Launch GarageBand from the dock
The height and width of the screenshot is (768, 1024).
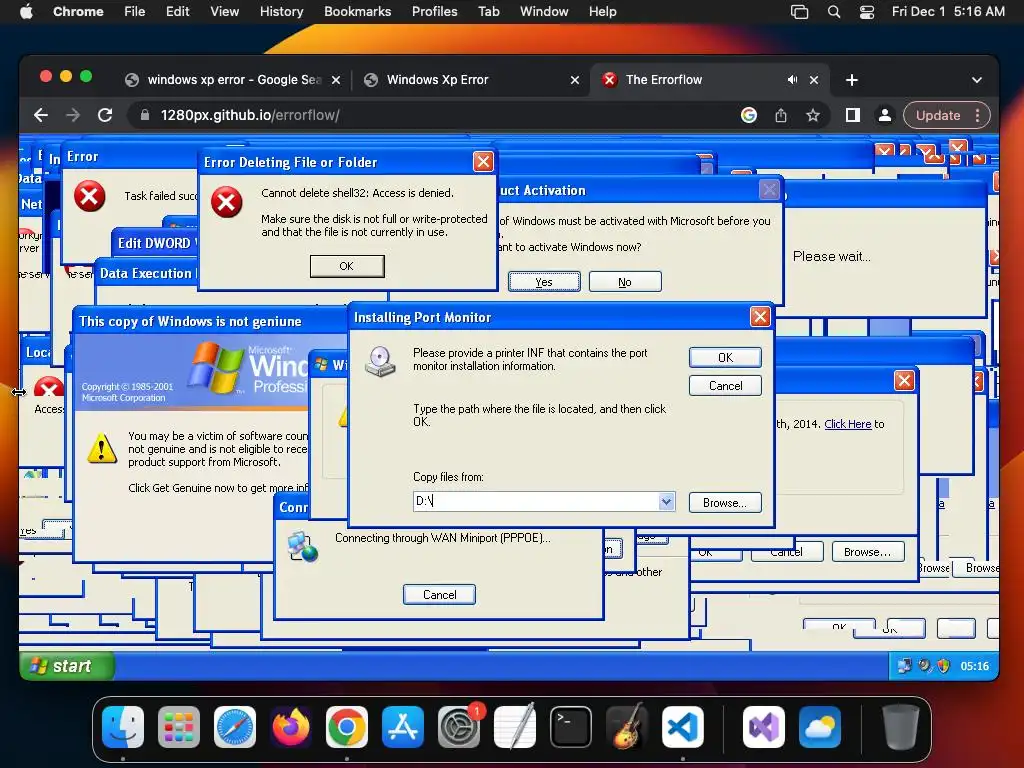tap(627, 727)
